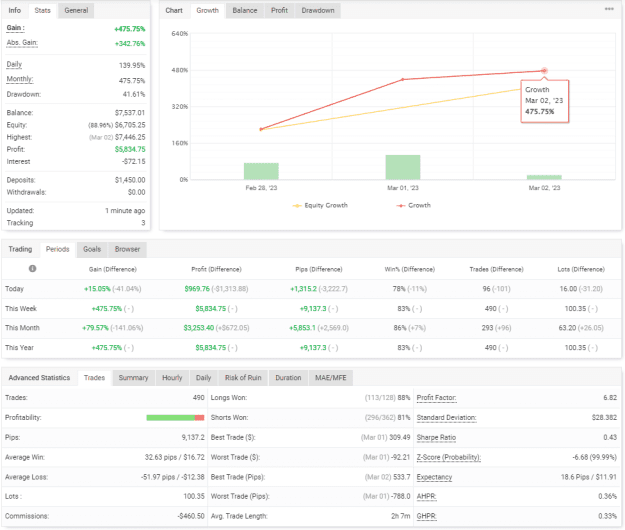Click the Mar 01 growth data point
The width and height of the screenshot is (625, 530).
pyautogui.click(x=403, y=80)
